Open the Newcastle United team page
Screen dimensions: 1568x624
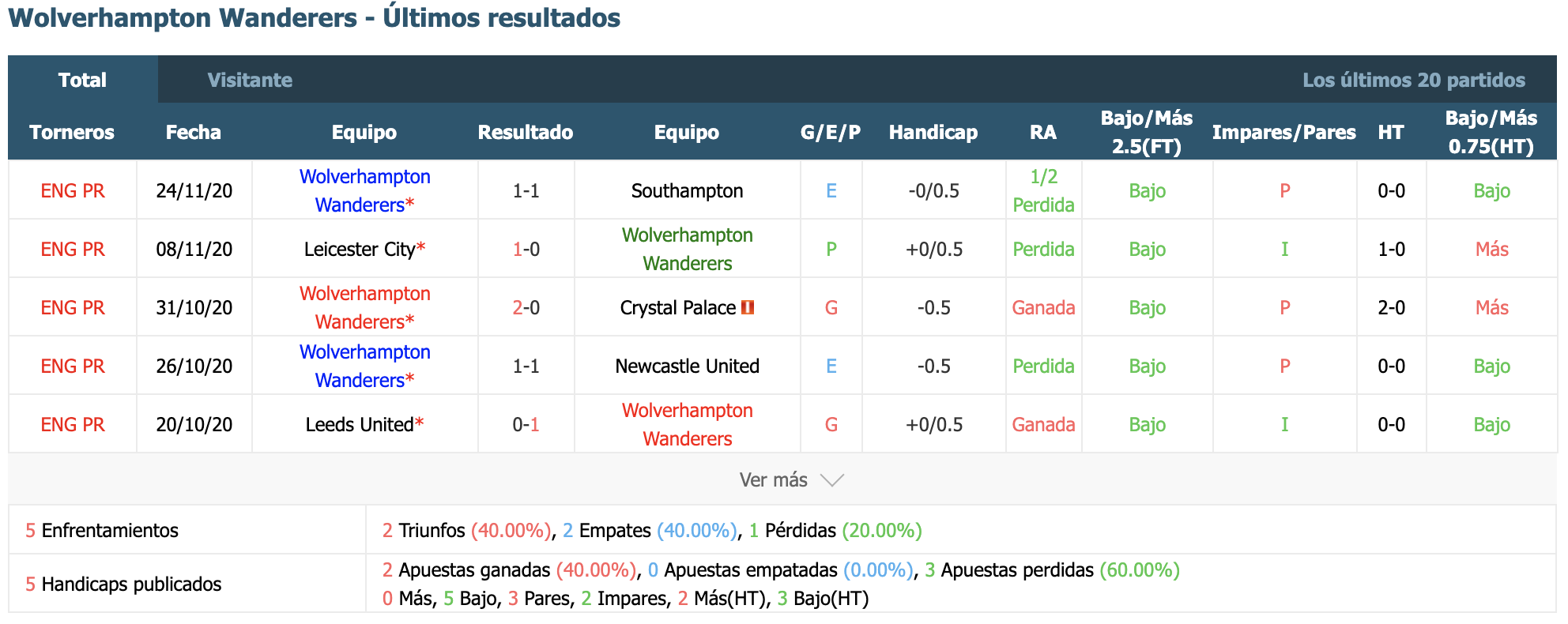[687, 366]
